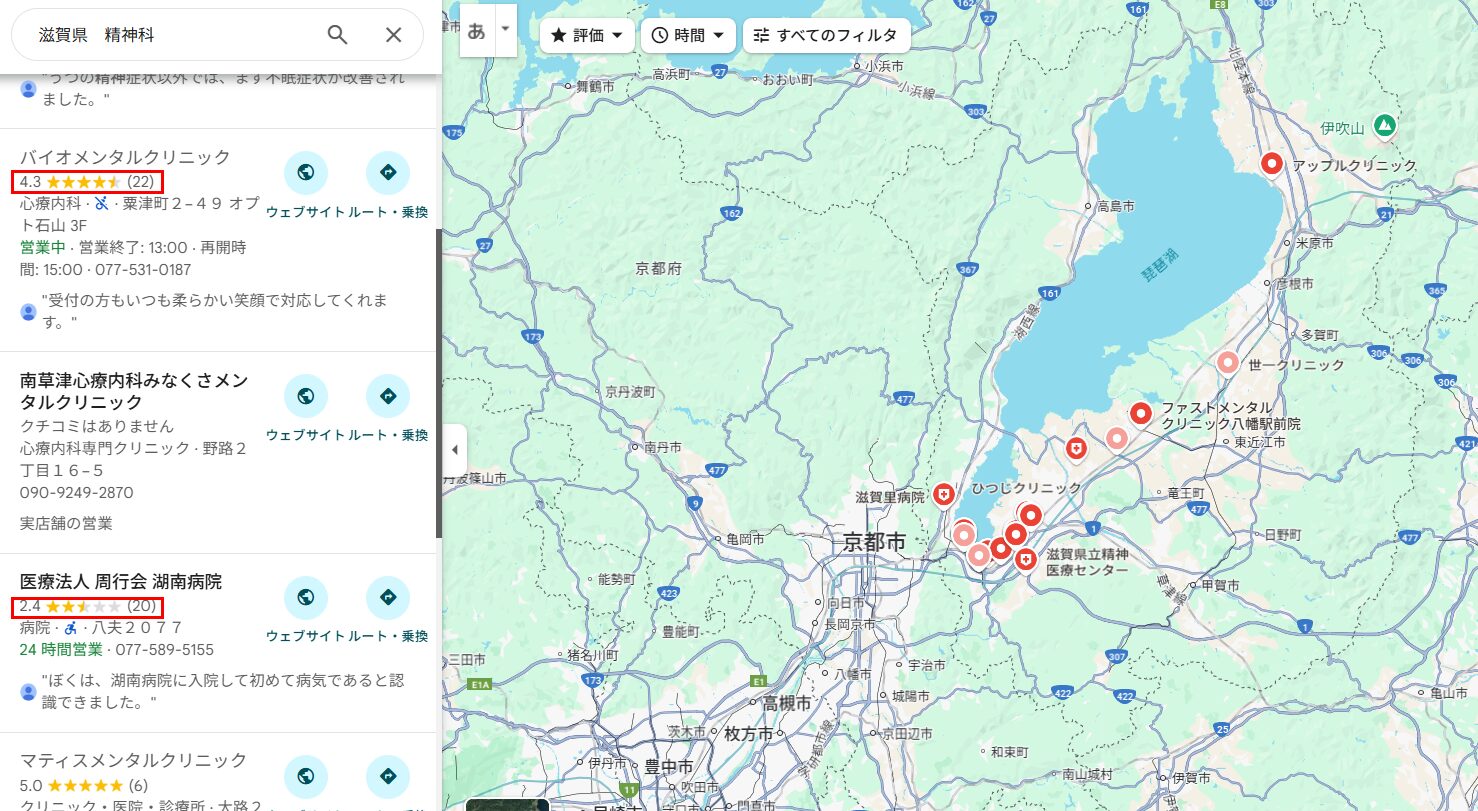Click the 高槻市 label on the map
1478x811 pixels.
(786, 704)
